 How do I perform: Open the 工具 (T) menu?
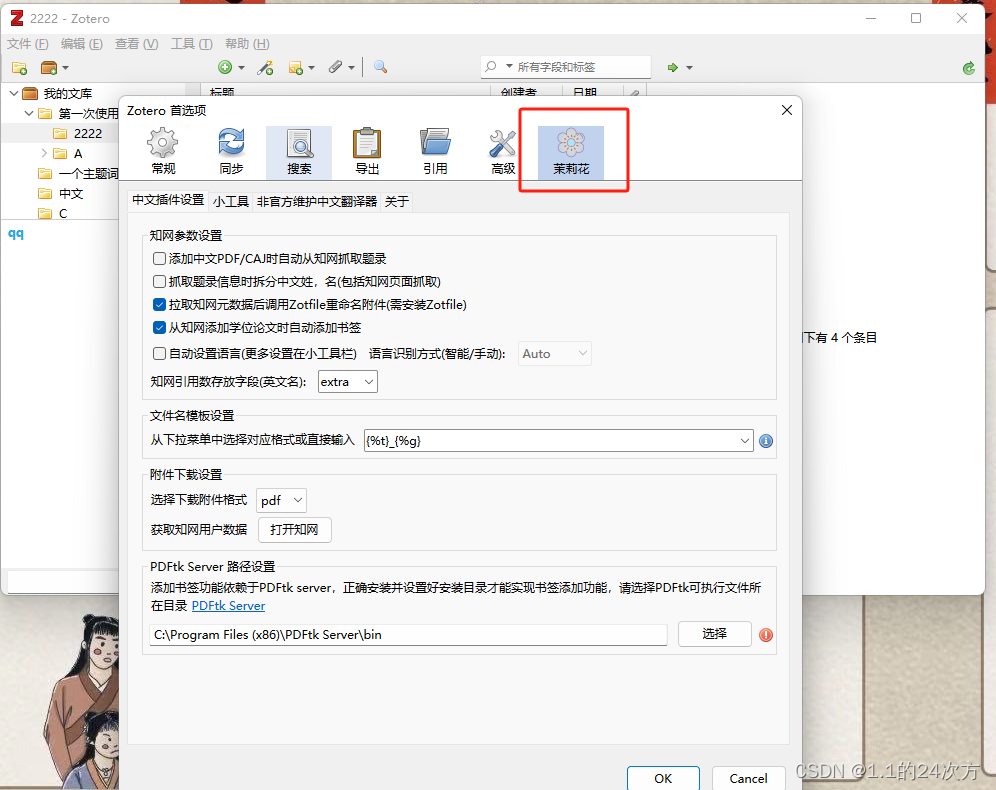coord(191,44)
